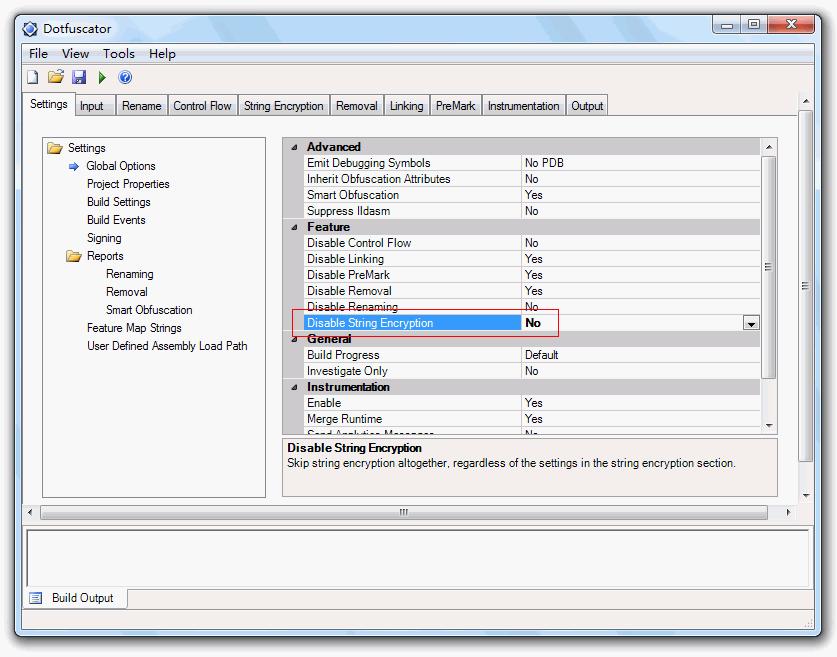The height and width of the screenshot is (657, 837).
Task: Open the Disable String Encryption dropdown arrow
Action: click(750, 323)
